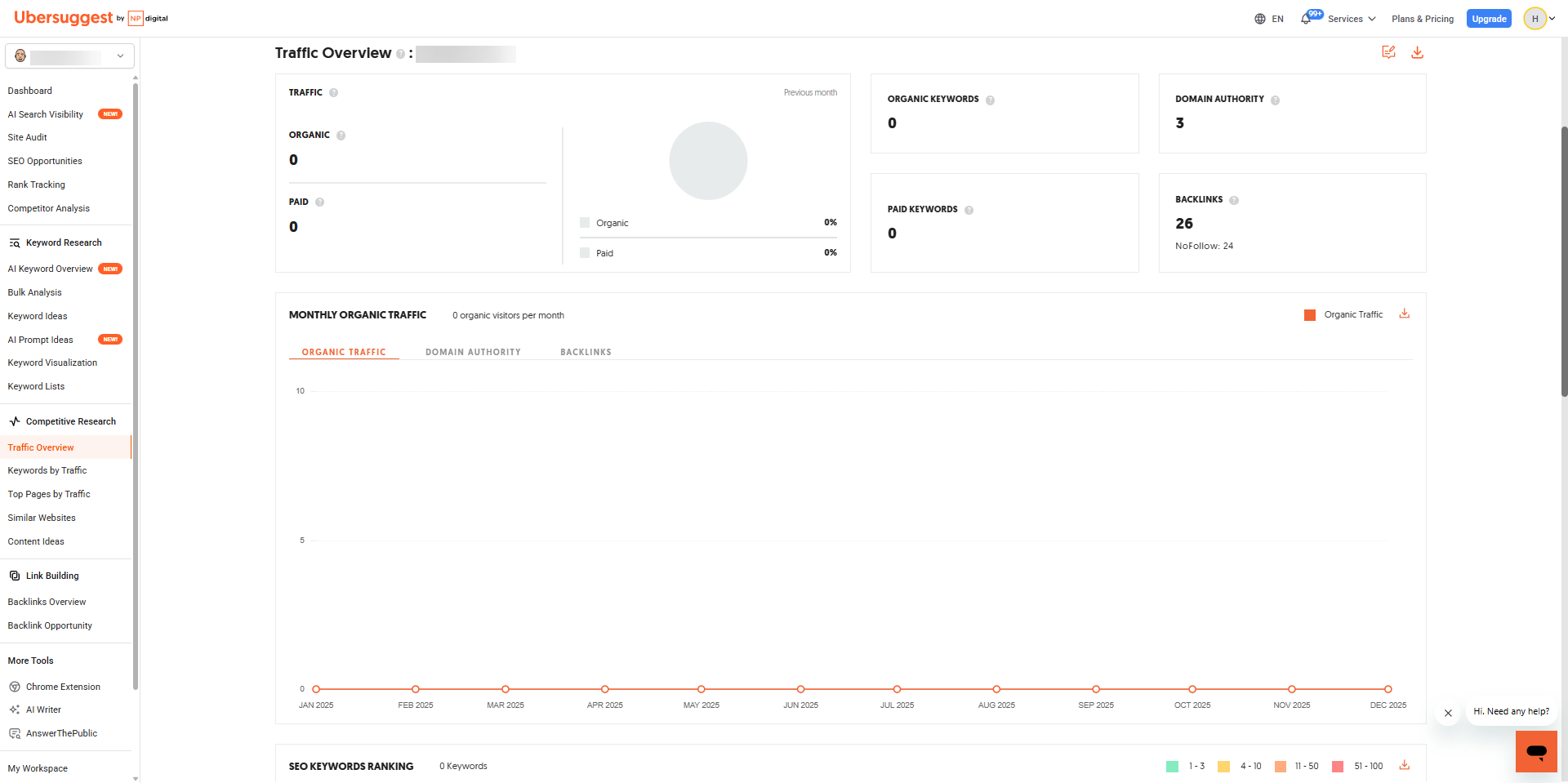Toggle the 4 - 10 ranking legend

pyautogui.click(x=1240, y=767)
